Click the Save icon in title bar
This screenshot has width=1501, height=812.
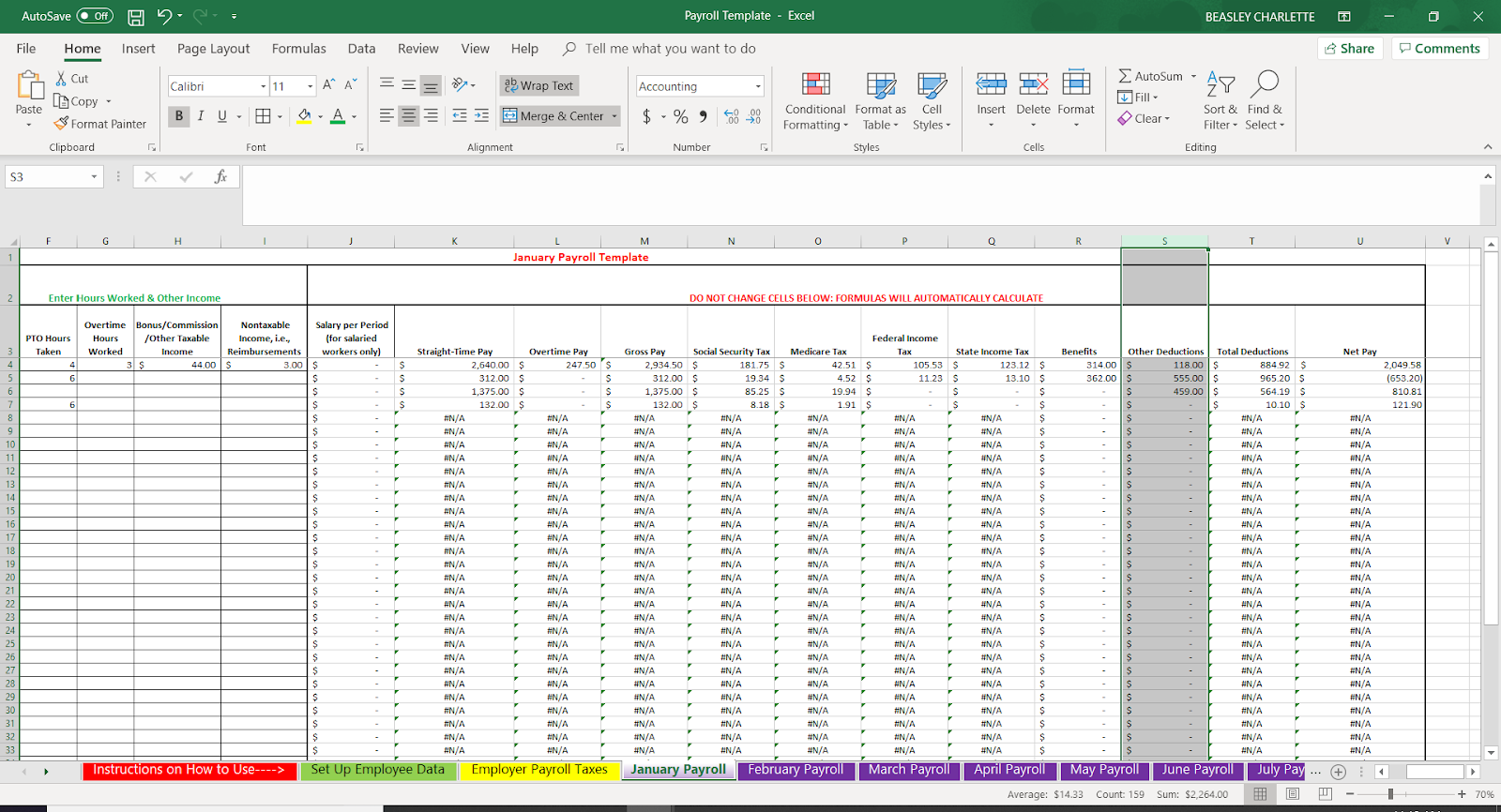[x=136, y=17]
